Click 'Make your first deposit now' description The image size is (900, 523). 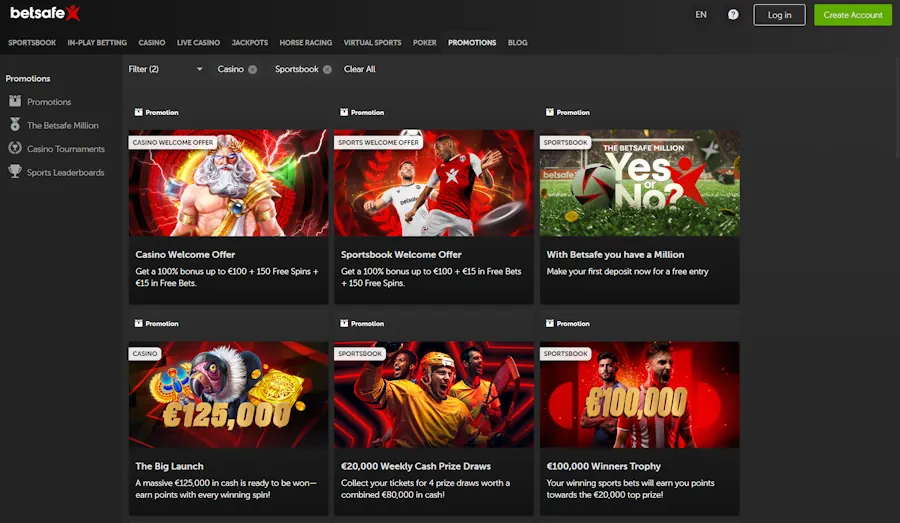click(627, 272)
